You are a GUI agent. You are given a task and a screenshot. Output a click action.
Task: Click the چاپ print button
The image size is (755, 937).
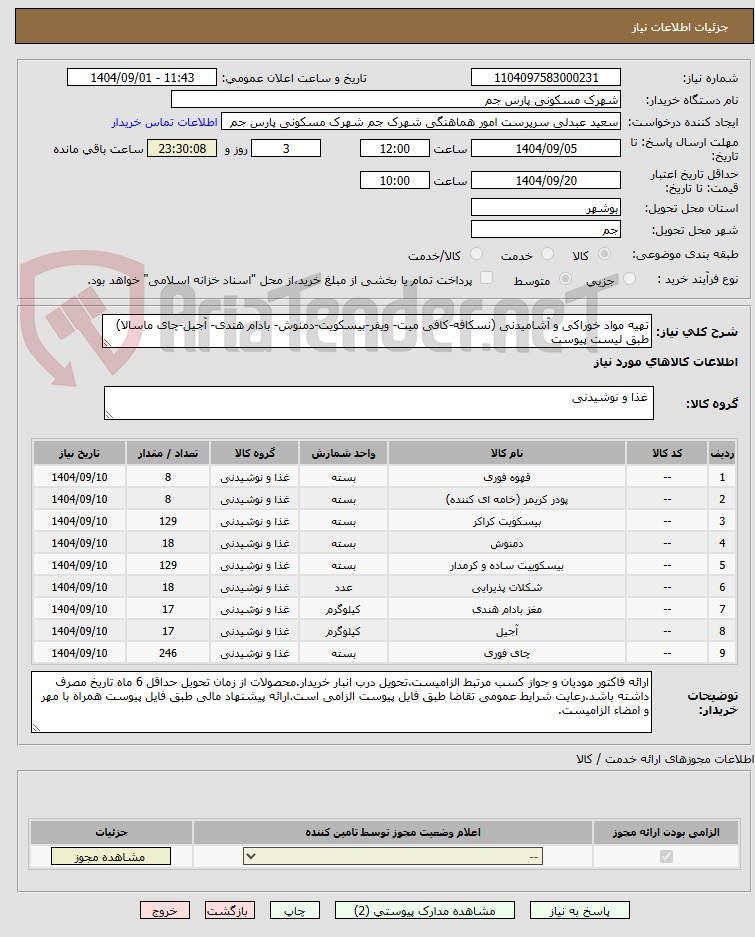click(x=295, y=911)
